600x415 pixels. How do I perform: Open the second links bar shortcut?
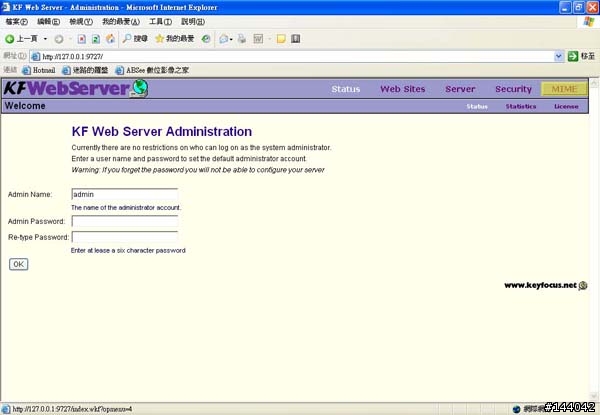[85, 70]
